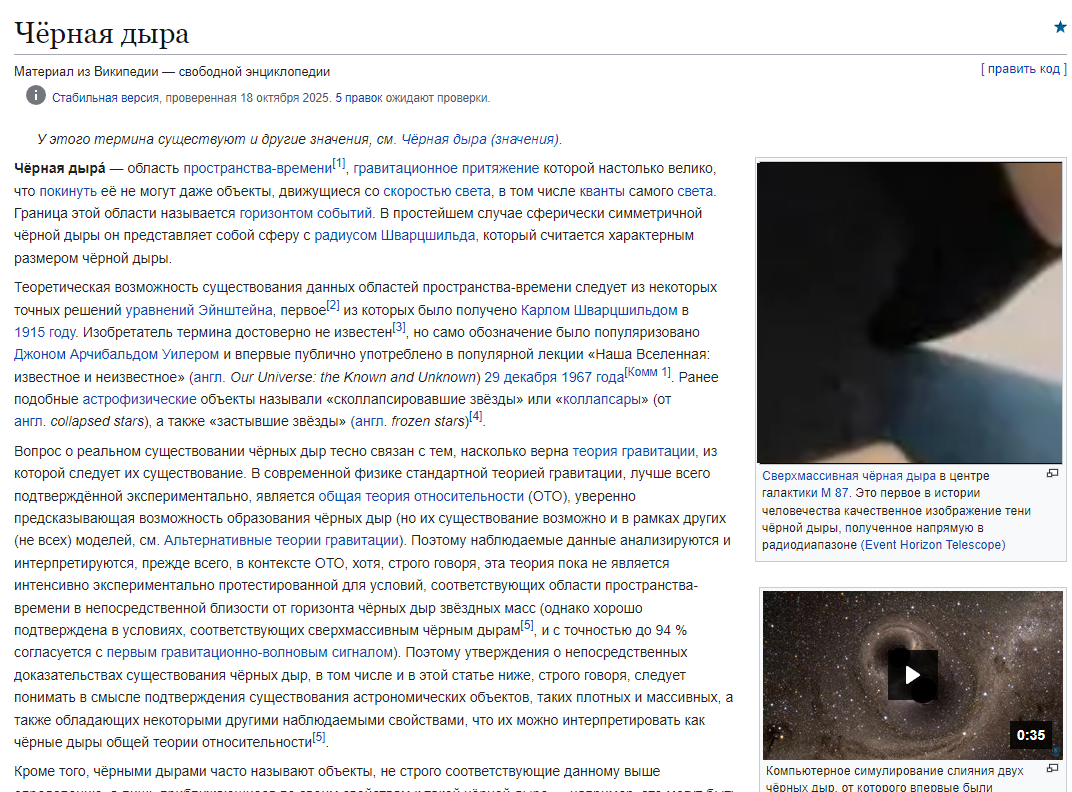Screen dimensions: 1072x792
Task: Open 'Сверхмассивная чёрная дыра' caption link
Action: pyautogui.click(x=849, y=475)
